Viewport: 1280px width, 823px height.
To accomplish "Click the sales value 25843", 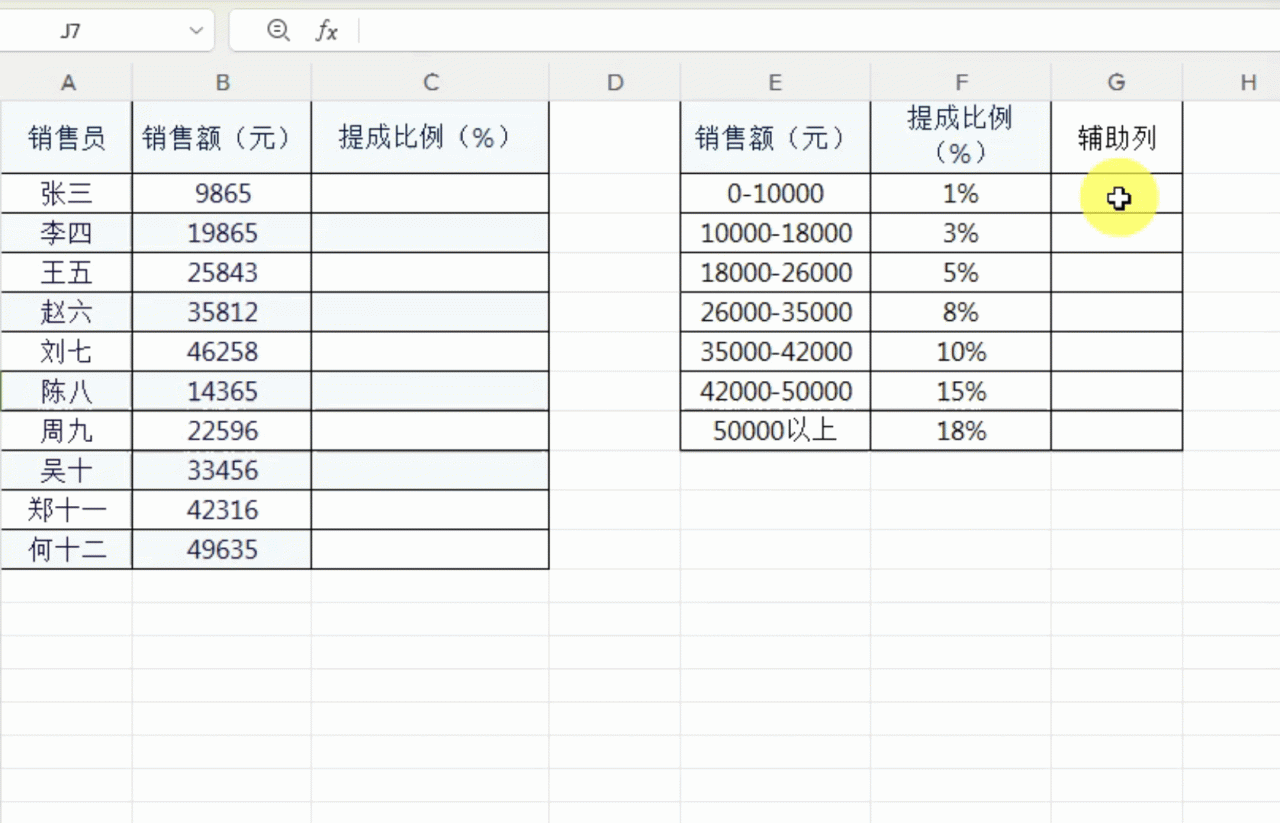I will pos(222,272).
